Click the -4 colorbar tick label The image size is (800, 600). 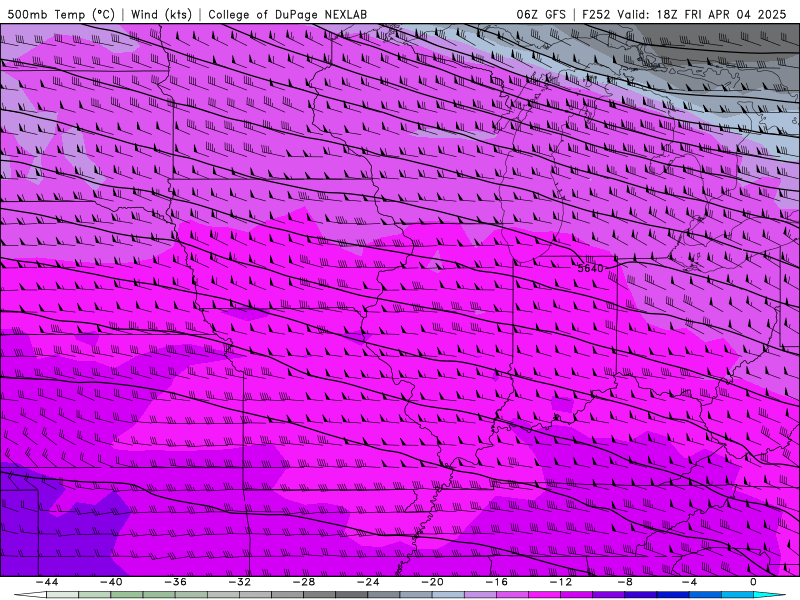pos(689,582)
